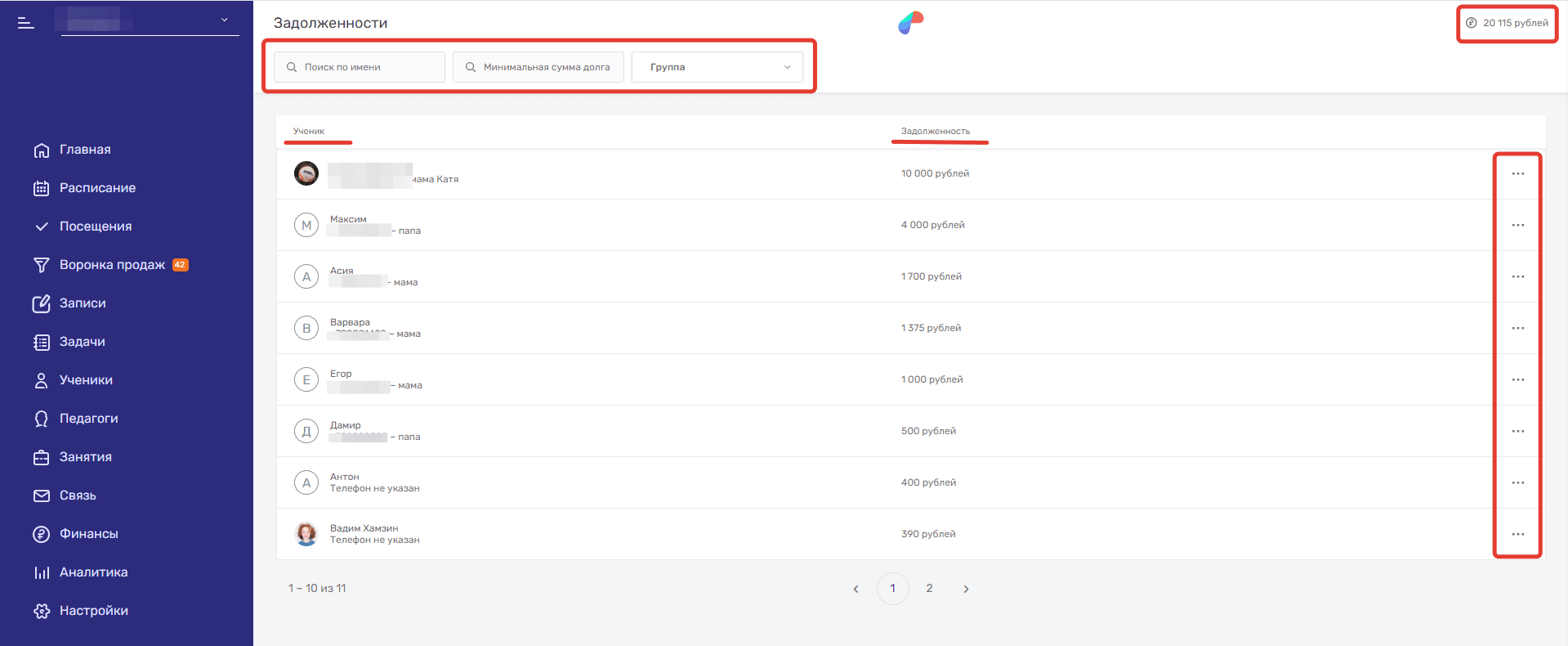Click Вадим Хамзин's avatar photo

coord(306,534)
